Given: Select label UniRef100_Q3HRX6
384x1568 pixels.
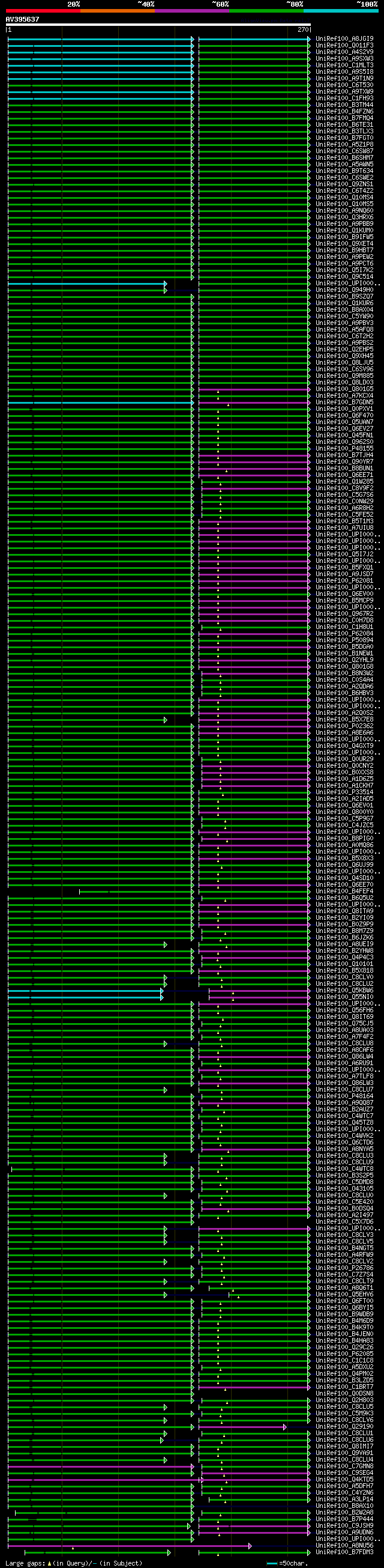Looking at the screenshot, I should click(344, 217).
